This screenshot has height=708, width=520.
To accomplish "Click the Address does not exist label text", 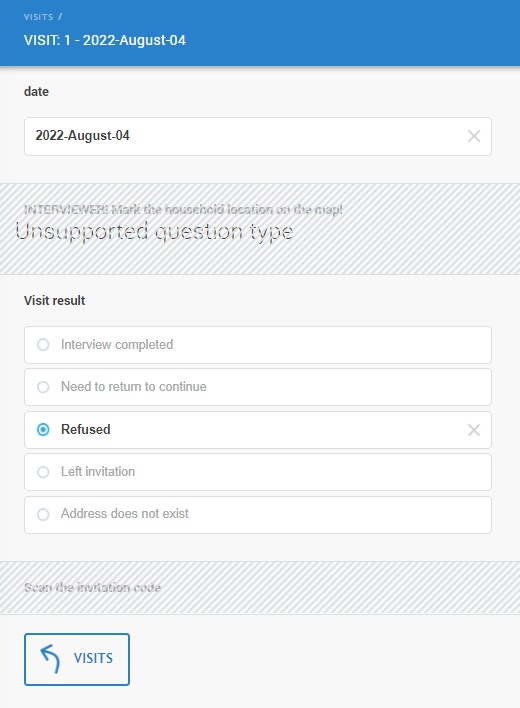I will click(x=125, y=513).
